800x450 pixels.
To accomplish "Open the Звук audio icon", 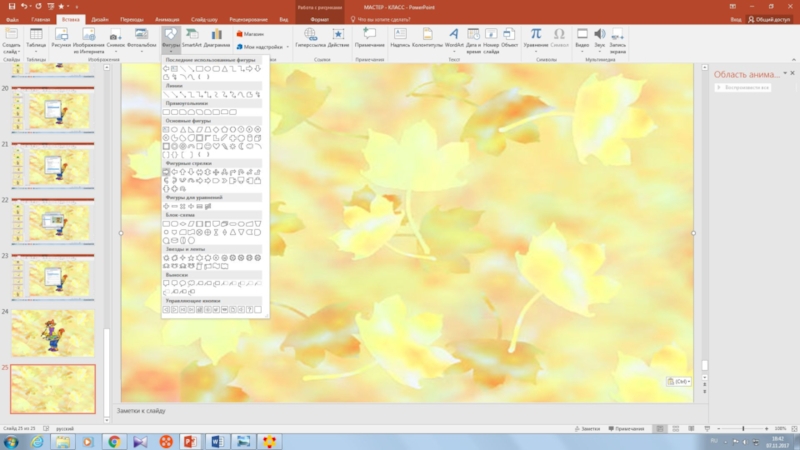I will [600, 38].
